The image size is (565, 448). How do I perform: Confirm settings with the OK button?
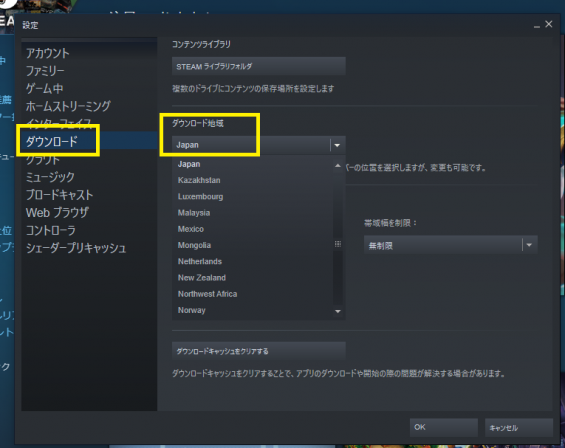444,427
